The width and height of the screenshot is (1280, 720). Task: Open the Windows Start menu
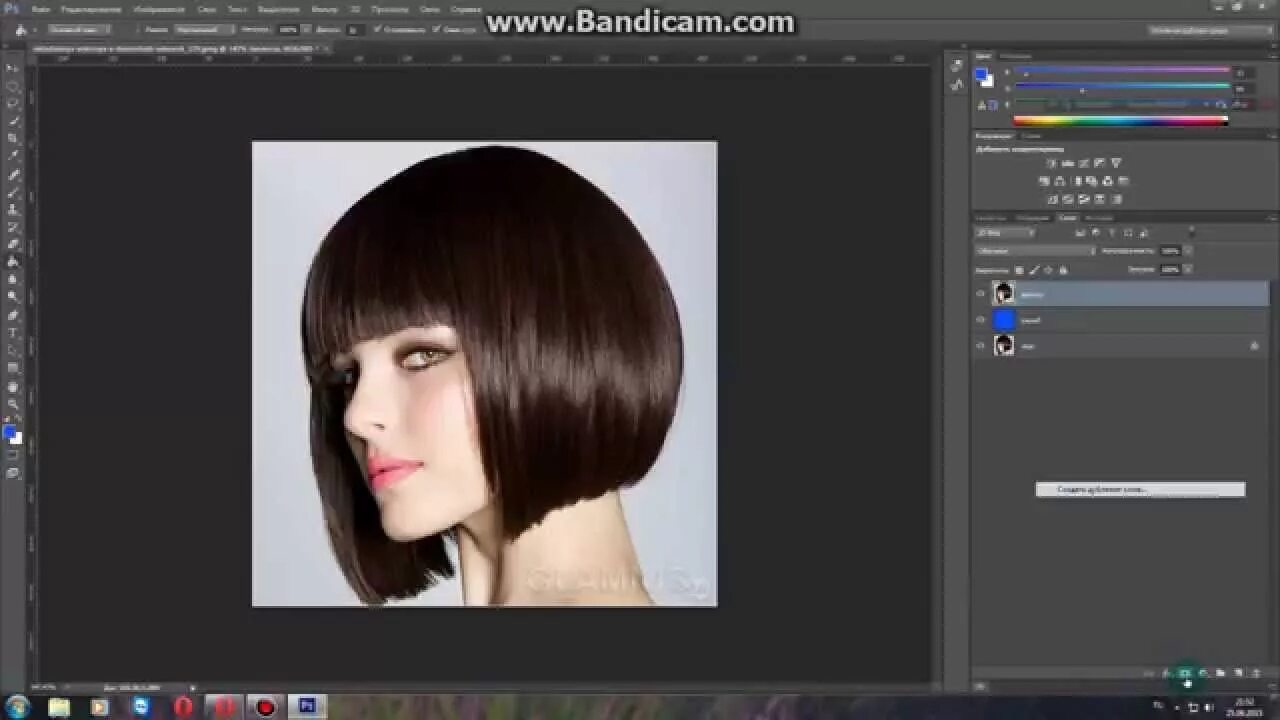[x=17, y=707]
